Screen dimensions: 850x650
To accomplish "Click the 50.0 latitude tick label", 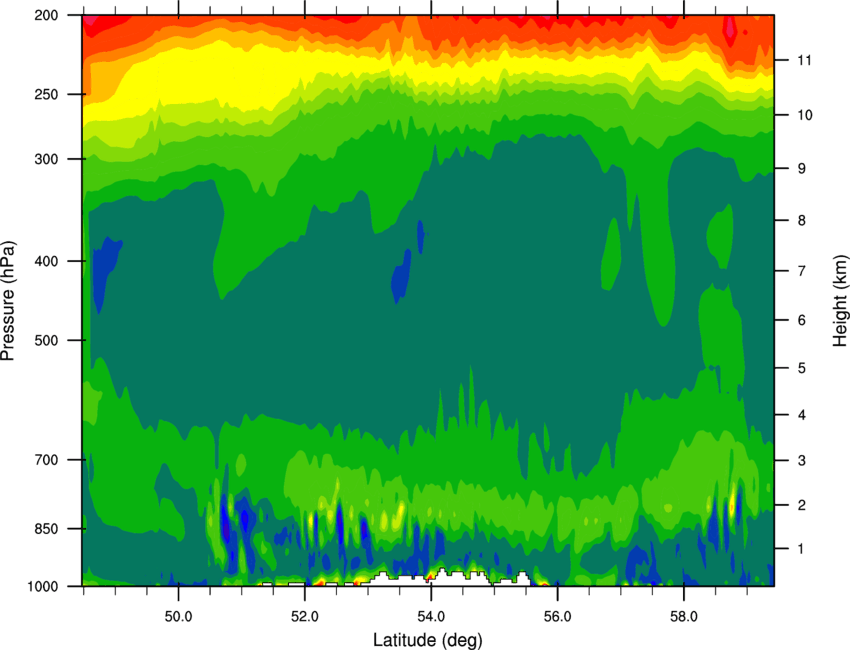I will coord(178,617).
